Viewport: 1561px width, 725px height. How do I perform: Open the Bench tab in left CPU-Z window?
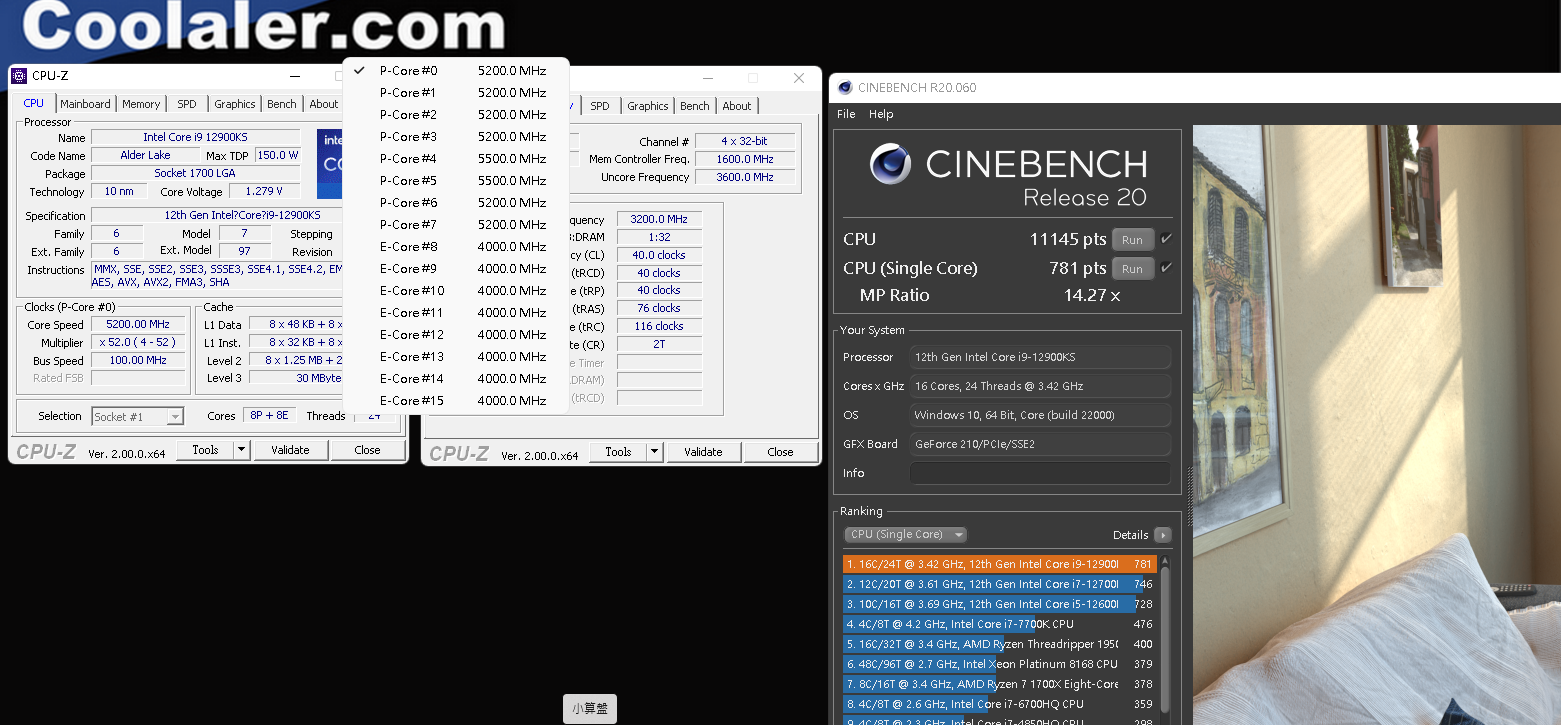(282, 104)
